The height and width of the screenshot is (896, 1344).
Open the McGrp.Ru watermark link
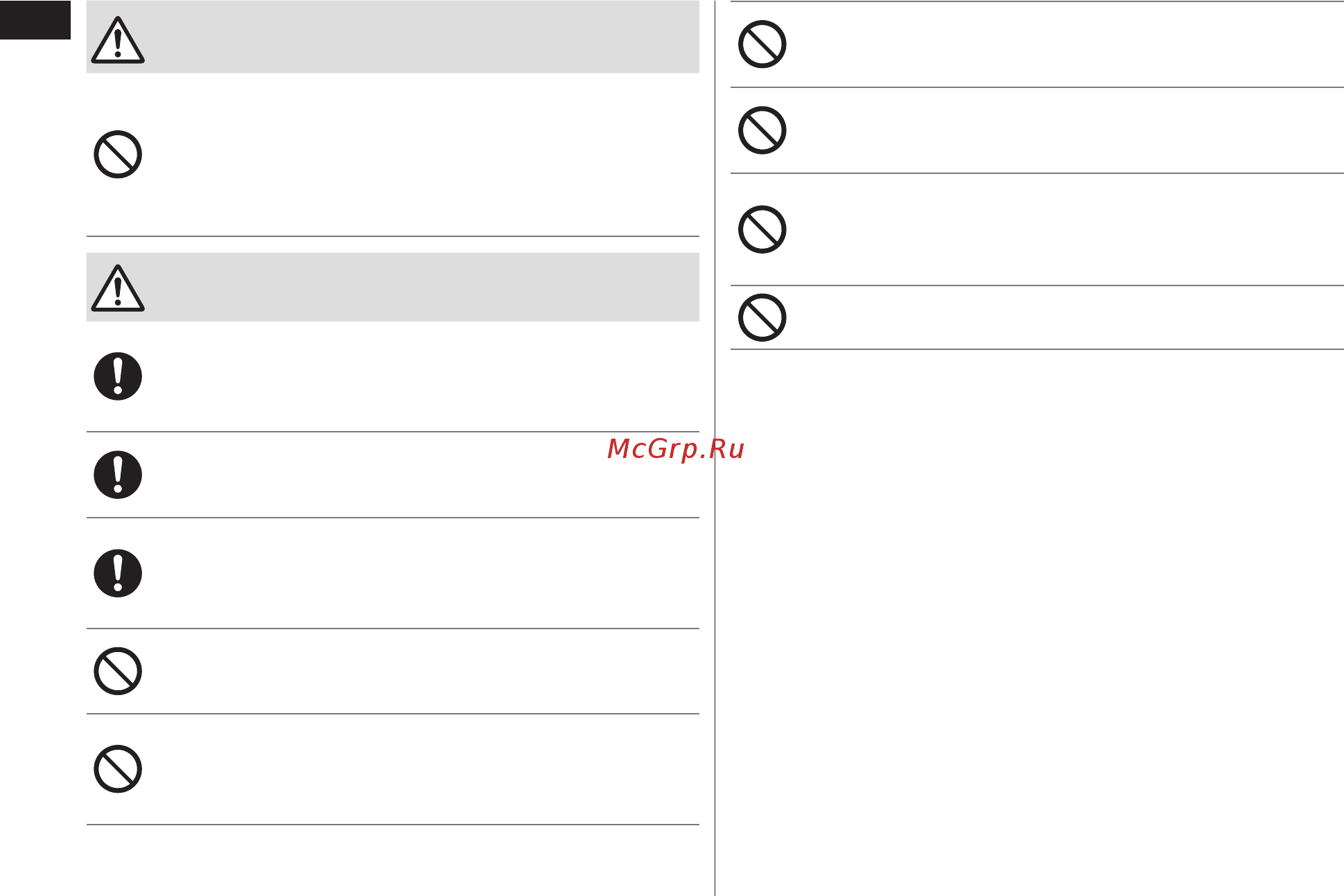[x=676, y=449]
